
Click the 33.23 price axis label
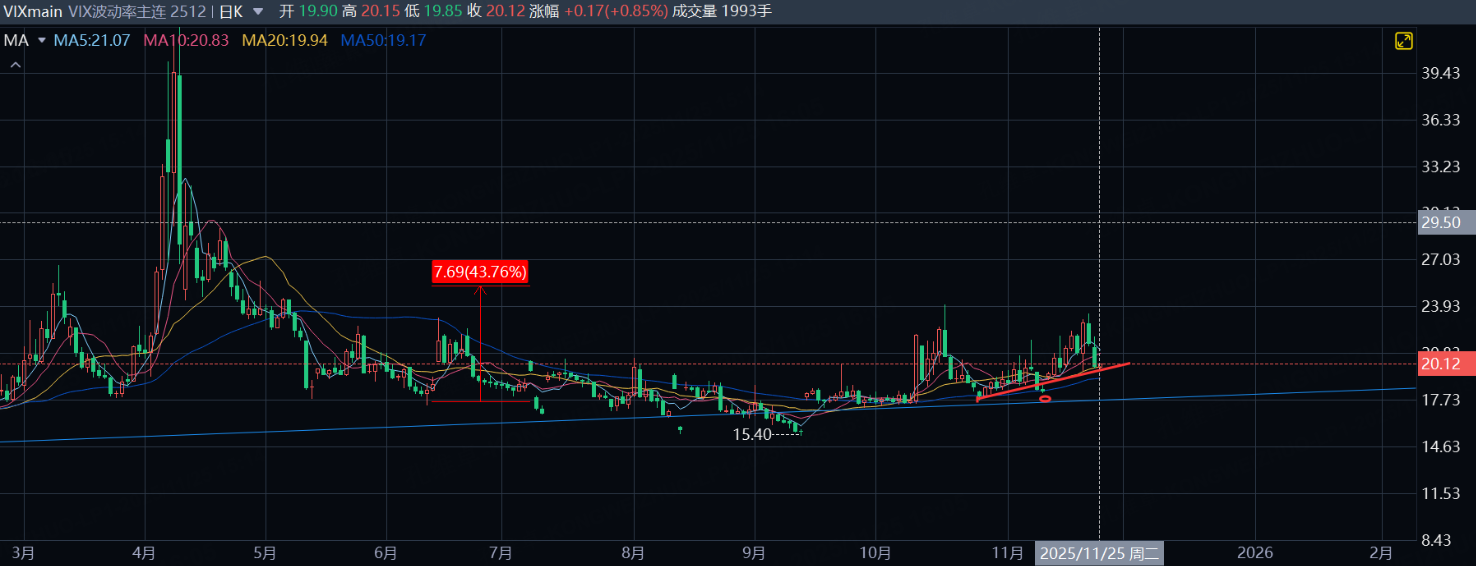click(x=1441, y=166)
